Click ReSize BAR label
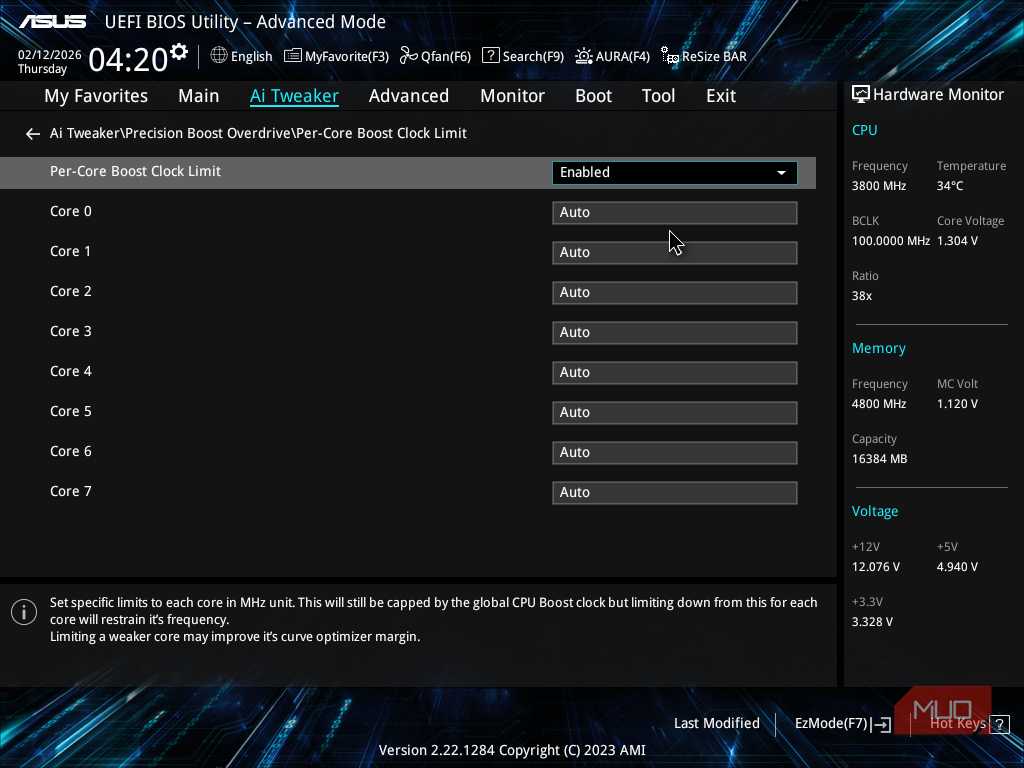 [714, 57]
